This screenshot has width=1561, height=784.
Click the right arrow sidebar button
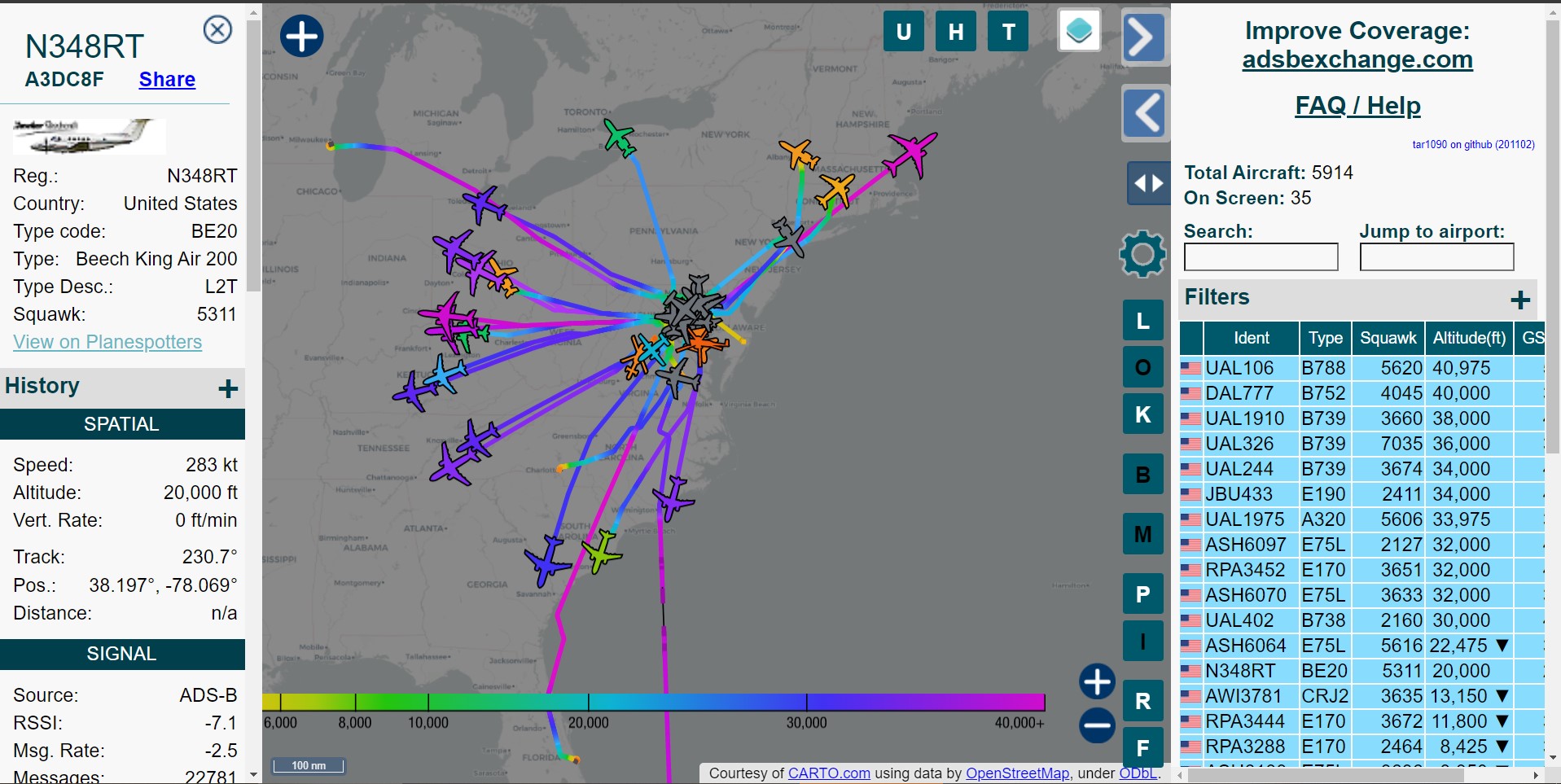[1143, 37]
